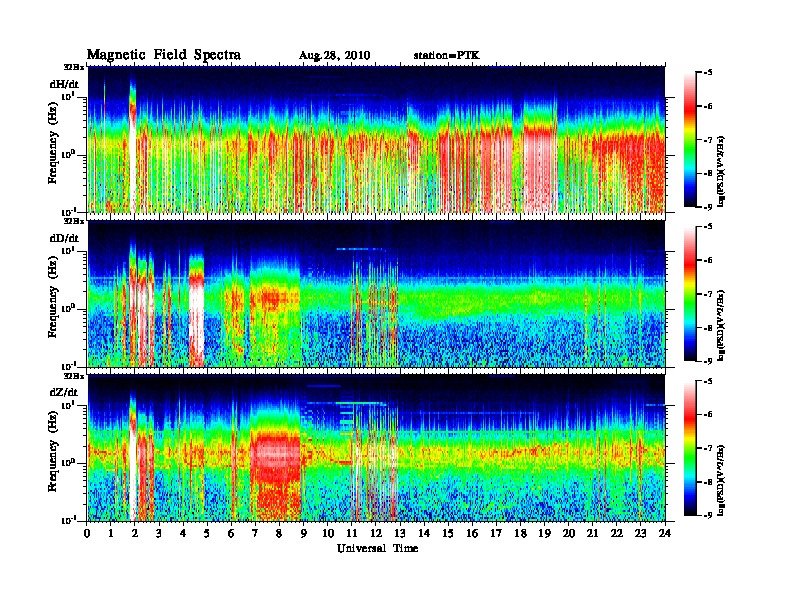Click the color bar beside the dZ/dt panel
Screen dimensions: 792x612
(x=690, y=448)
